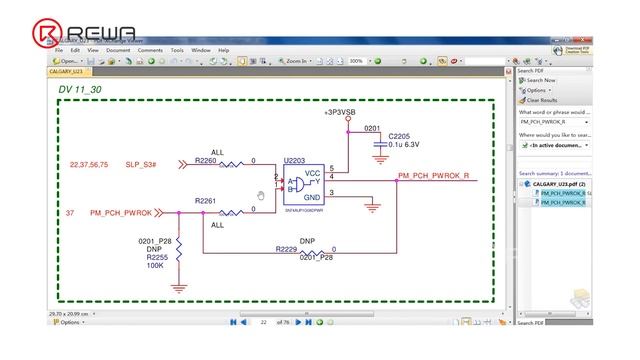The height and width of the screenshot is (360, 640).
Task: Click the 300% zoom level field
Action: click(x=357, y=61)
